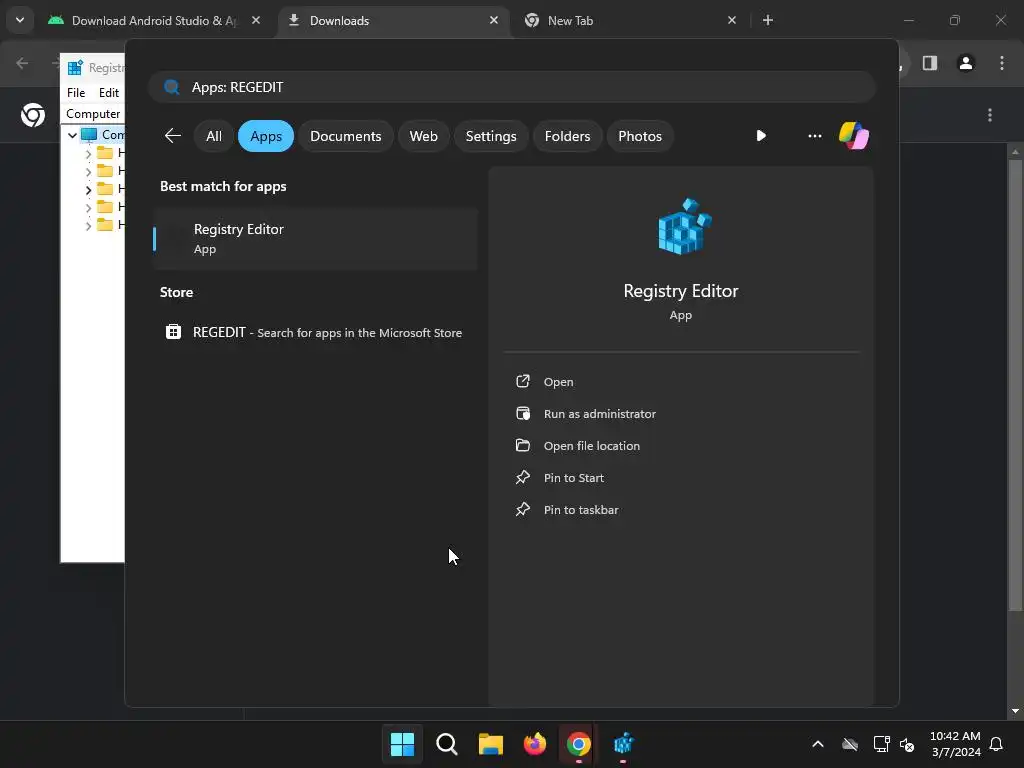Show hidden icons in system tray
1024x768 pixels.
tap(818, 744)
